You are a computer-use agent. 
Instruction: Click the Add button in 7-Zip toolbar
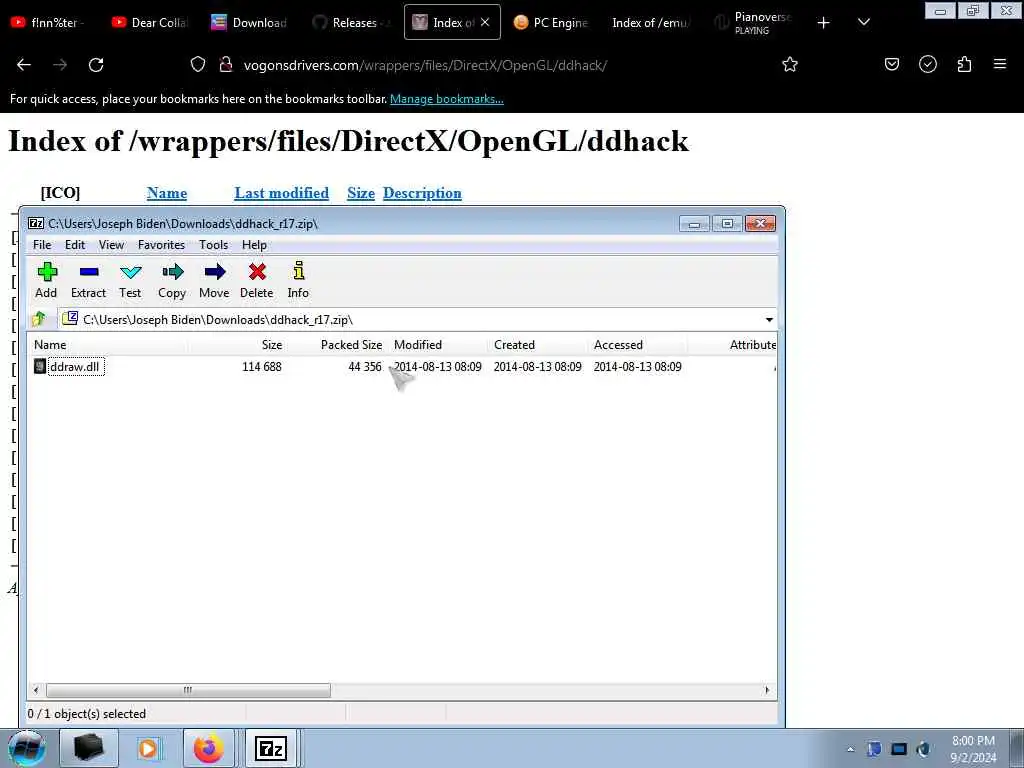point(46,280)
